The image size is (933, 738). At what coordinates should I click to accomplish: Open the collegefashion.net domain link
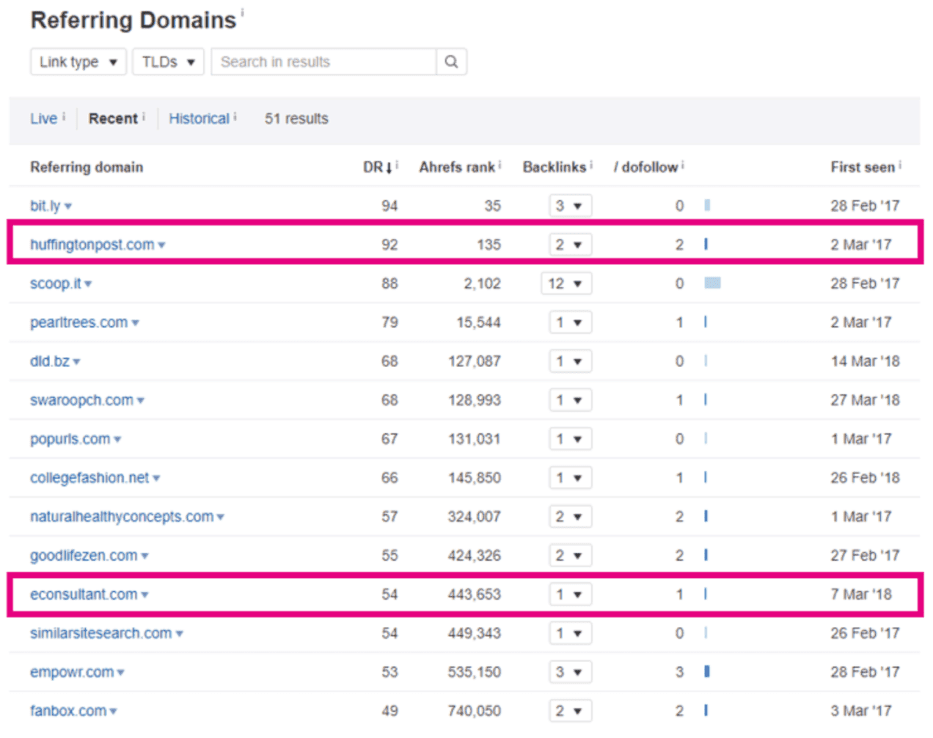click(90, 478)
